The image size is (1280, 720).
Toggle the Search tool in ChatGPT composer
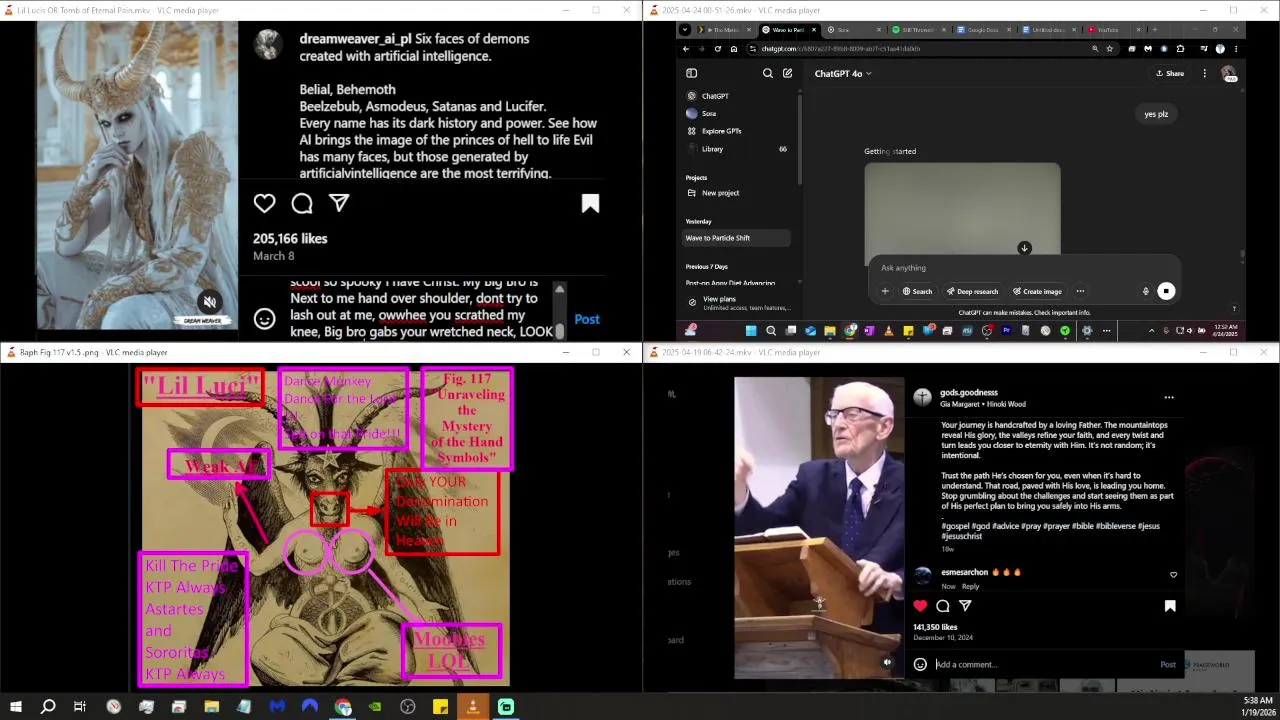(917, 291)
